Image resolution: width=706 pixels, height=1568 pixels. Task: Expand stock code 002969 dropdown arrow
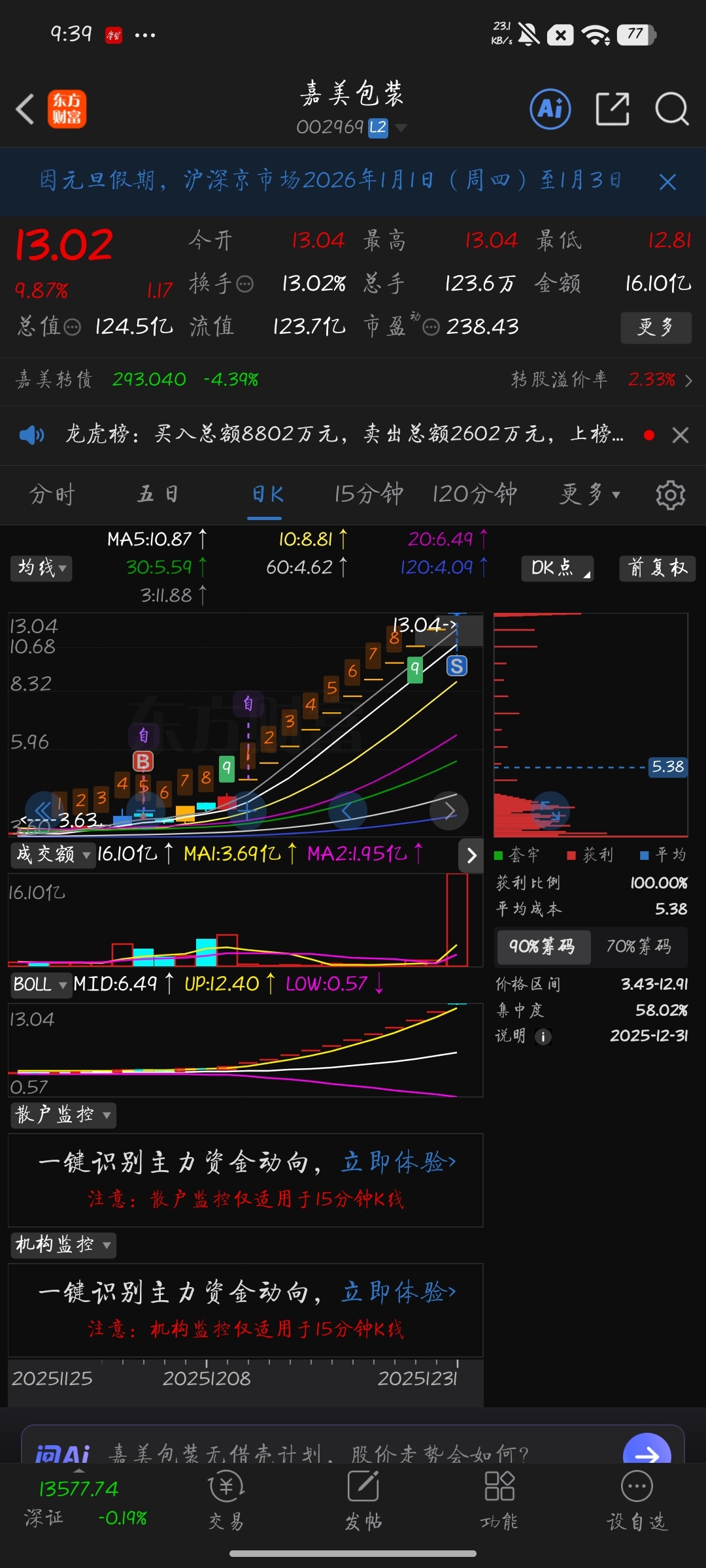coord(401,127)
